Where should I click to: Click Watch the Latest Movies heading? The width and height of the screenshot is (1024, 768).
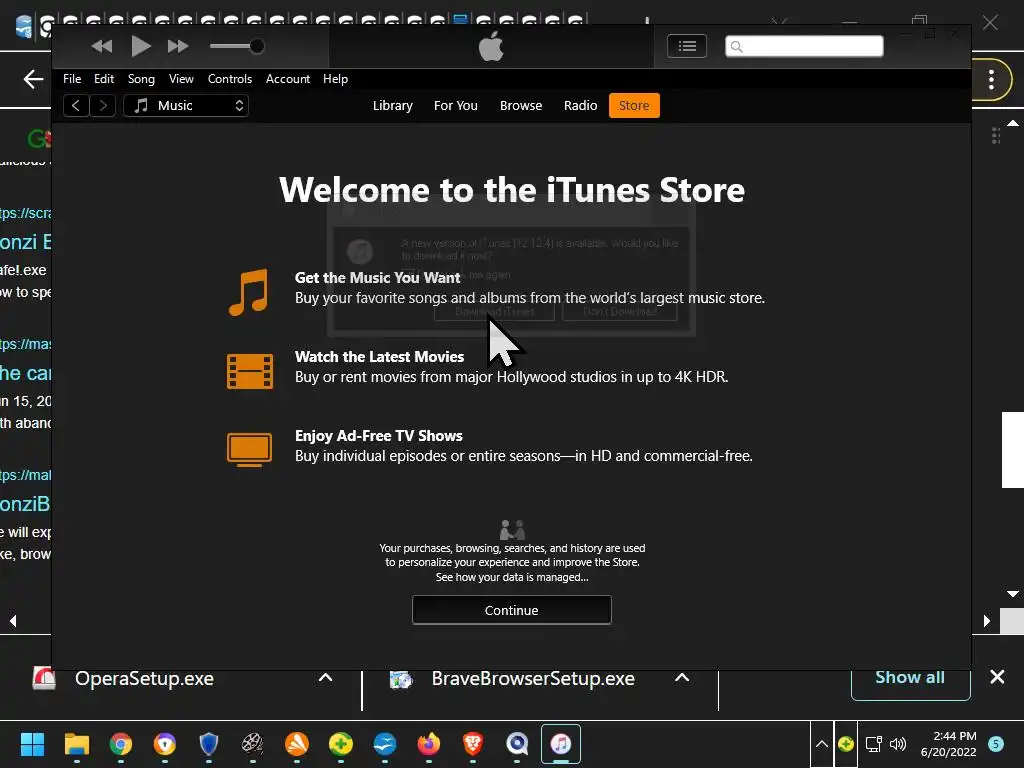[x=379, y=357]
